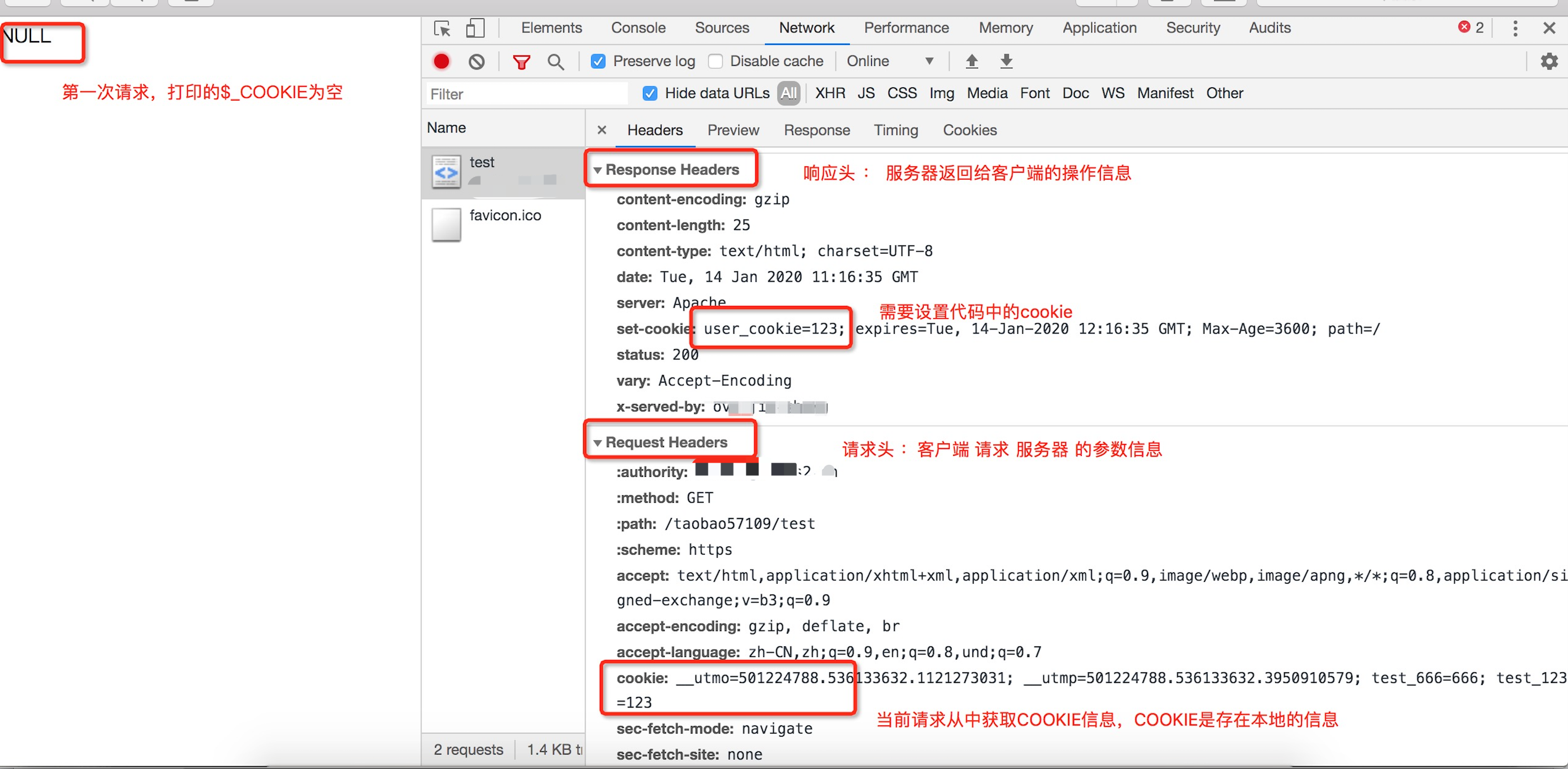The width and height of the screenshot is (1568, 769).
Task: Open network settings gear icon
Action: coord(1548,61)
